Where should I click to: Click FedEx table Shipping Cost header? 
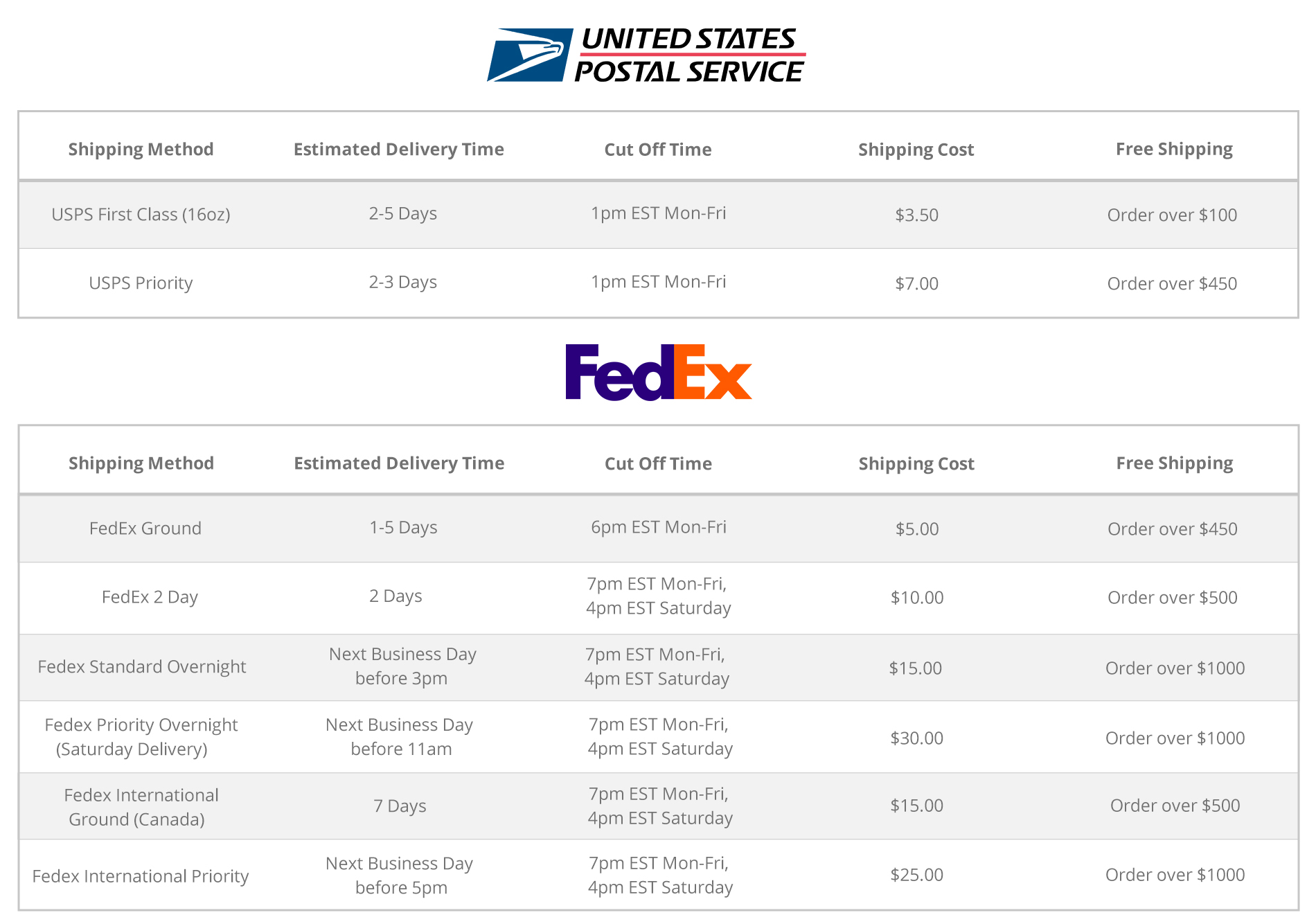[916, 464]
